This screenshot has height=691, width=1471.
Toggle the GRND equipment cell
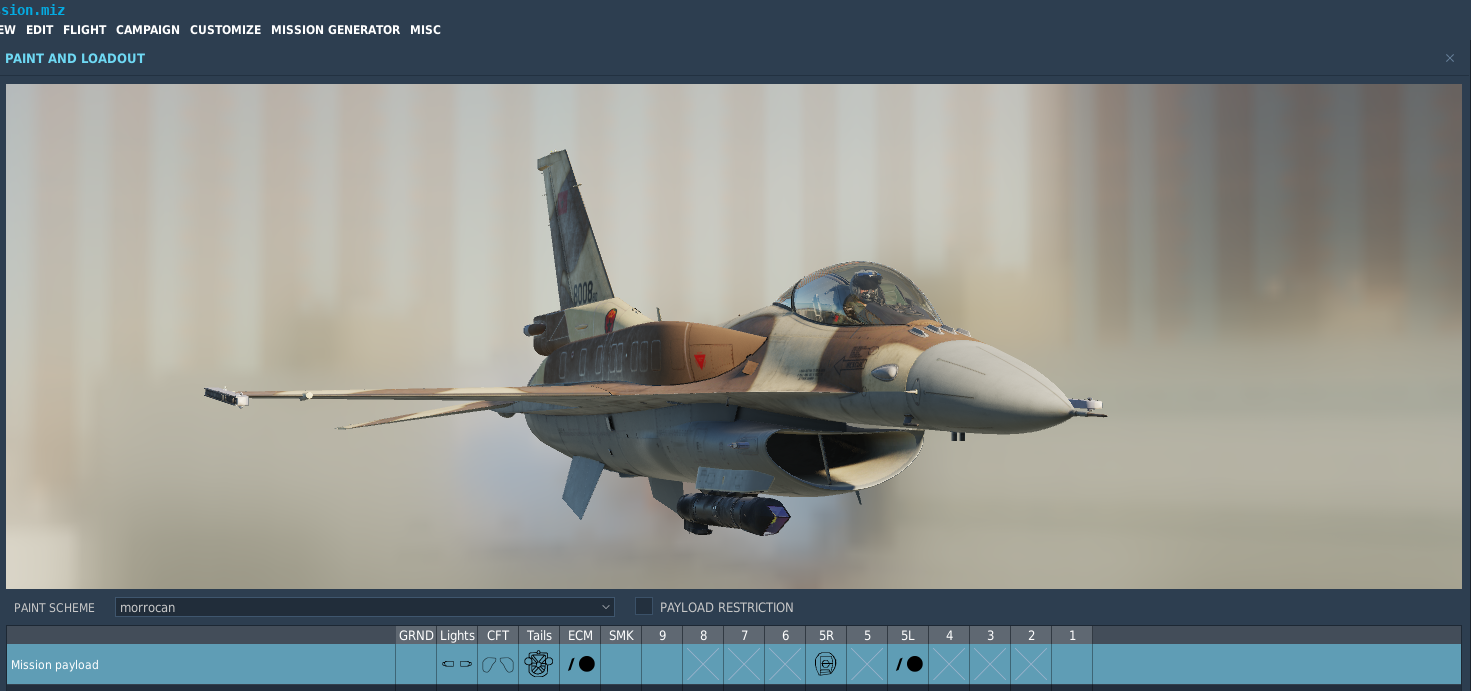coord(415,663)
